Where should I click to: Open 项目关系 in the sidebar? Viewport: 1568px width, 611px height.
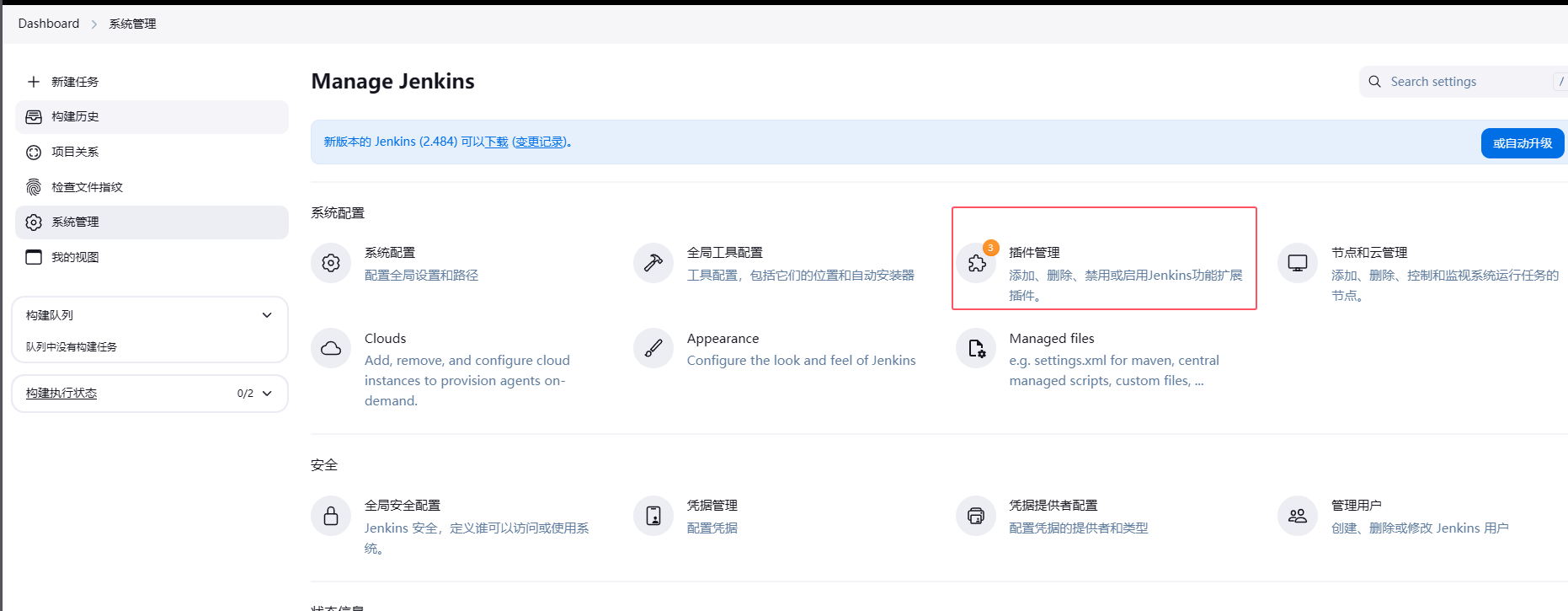coord(152,153)
